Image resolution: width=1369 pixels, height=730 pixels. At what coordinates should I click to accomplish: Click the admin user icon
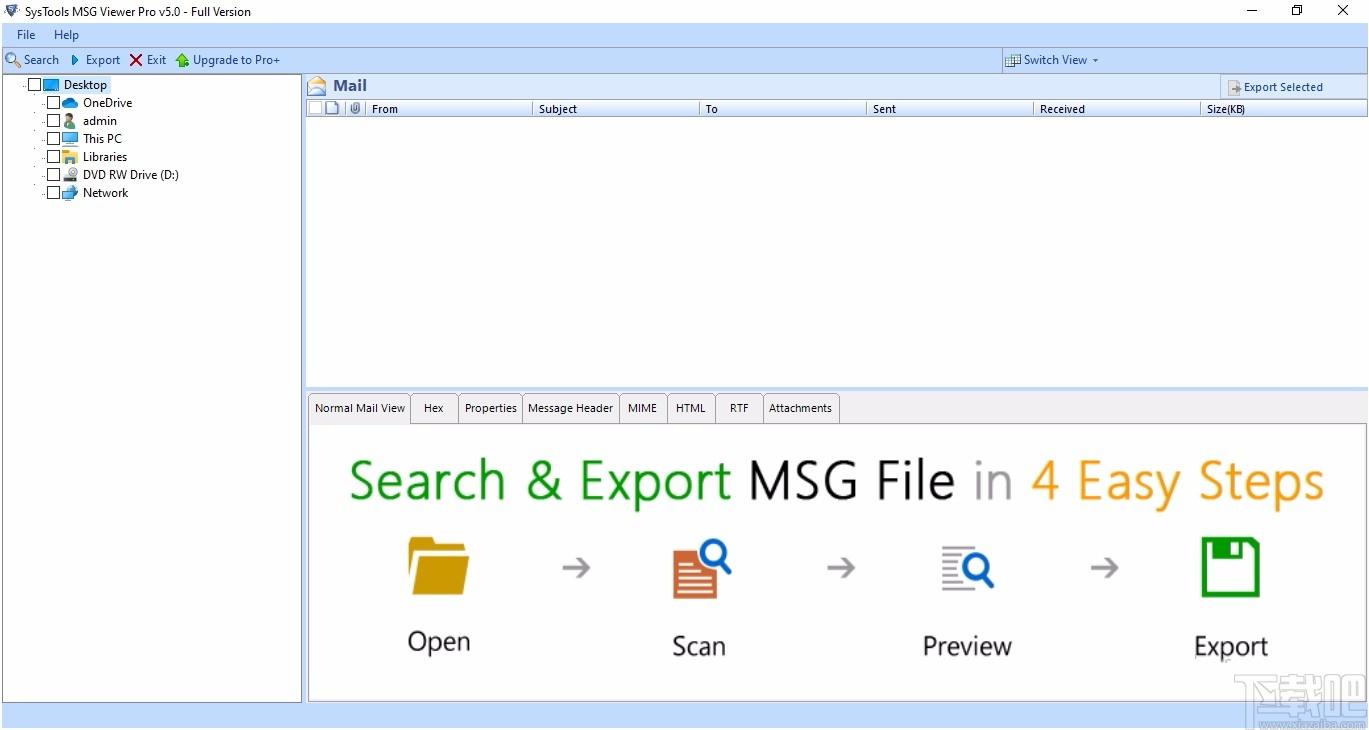(x=70, y=121)
